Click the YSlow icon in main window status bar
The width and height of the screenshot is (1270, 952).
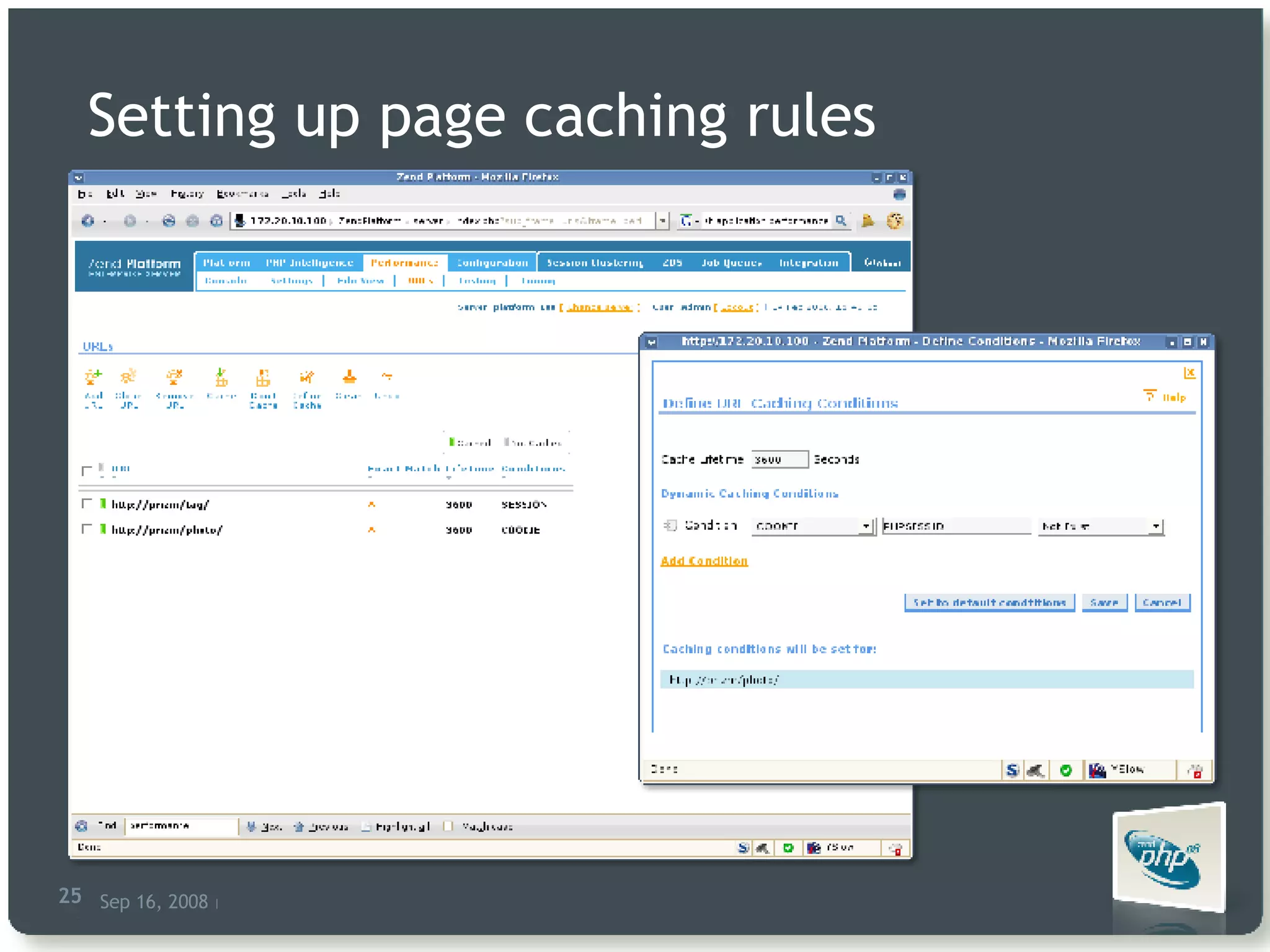pyautogui.click(x=814, y=847)
